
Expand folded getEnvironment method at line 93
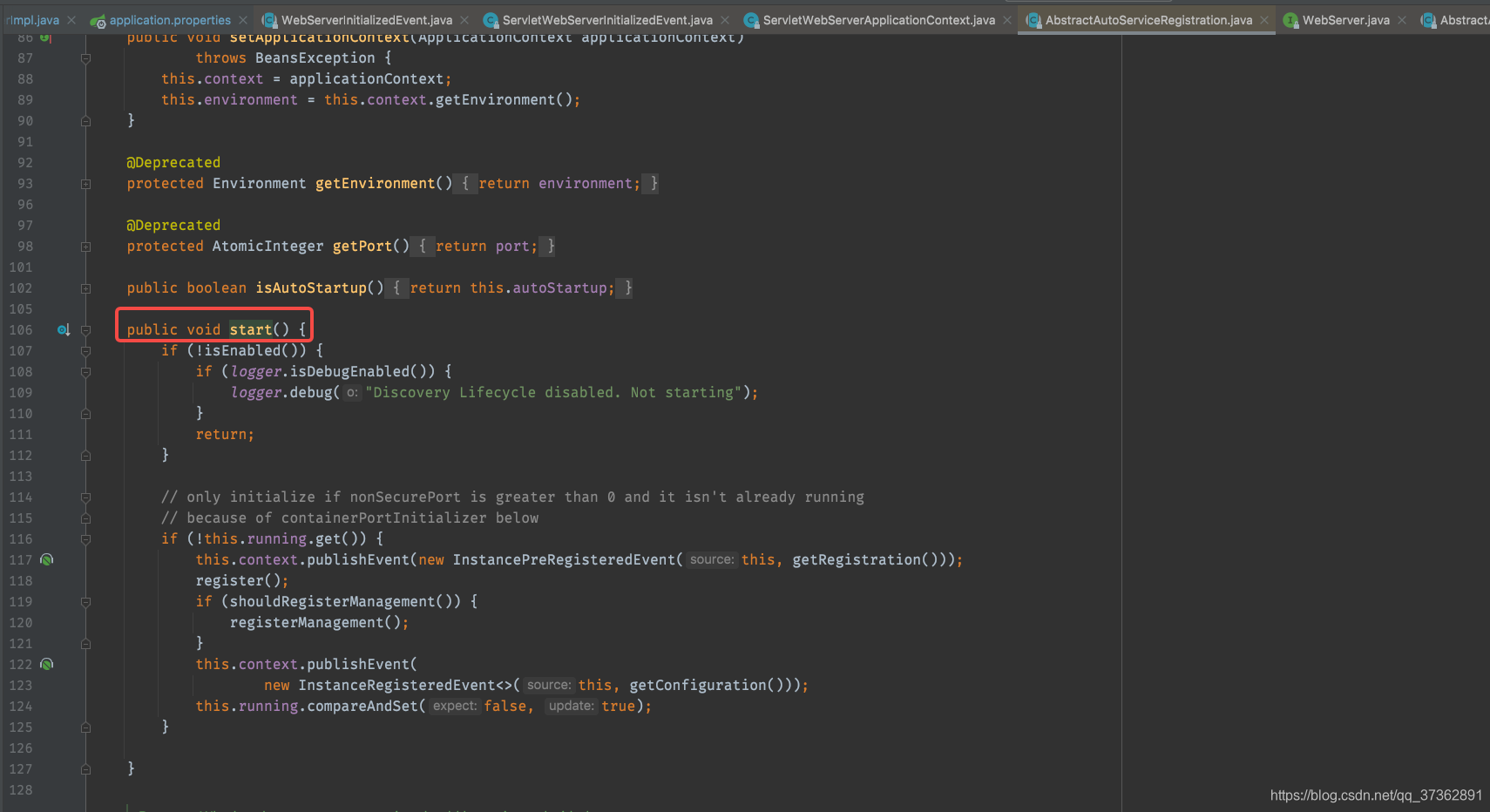85,184
